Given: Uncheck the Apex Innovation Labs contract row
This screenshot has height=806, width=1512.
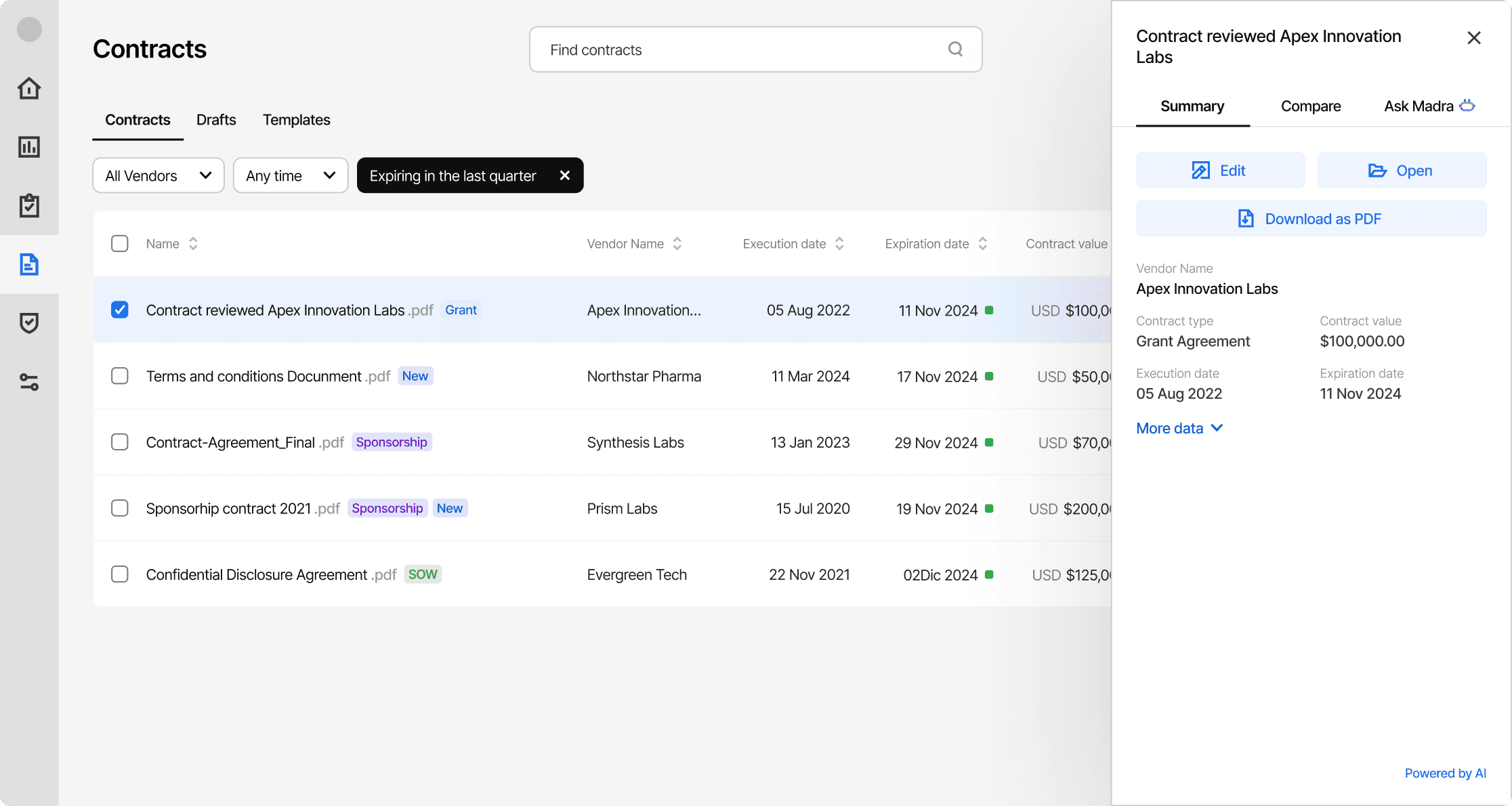Looking at the screenshot, I should point(120,310).
